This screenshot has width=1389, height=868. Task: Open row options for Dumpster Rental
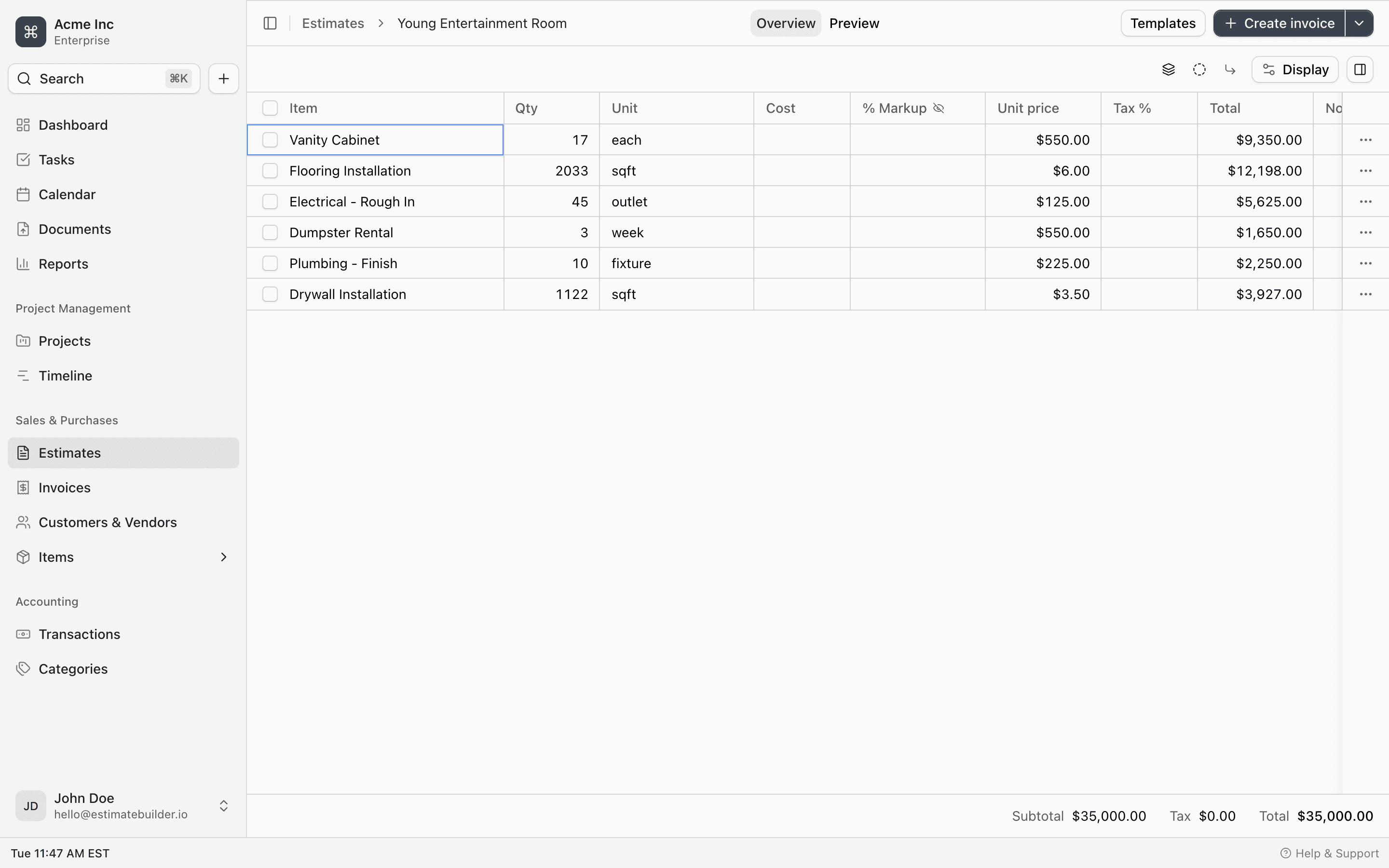(x=1366, y=232)
